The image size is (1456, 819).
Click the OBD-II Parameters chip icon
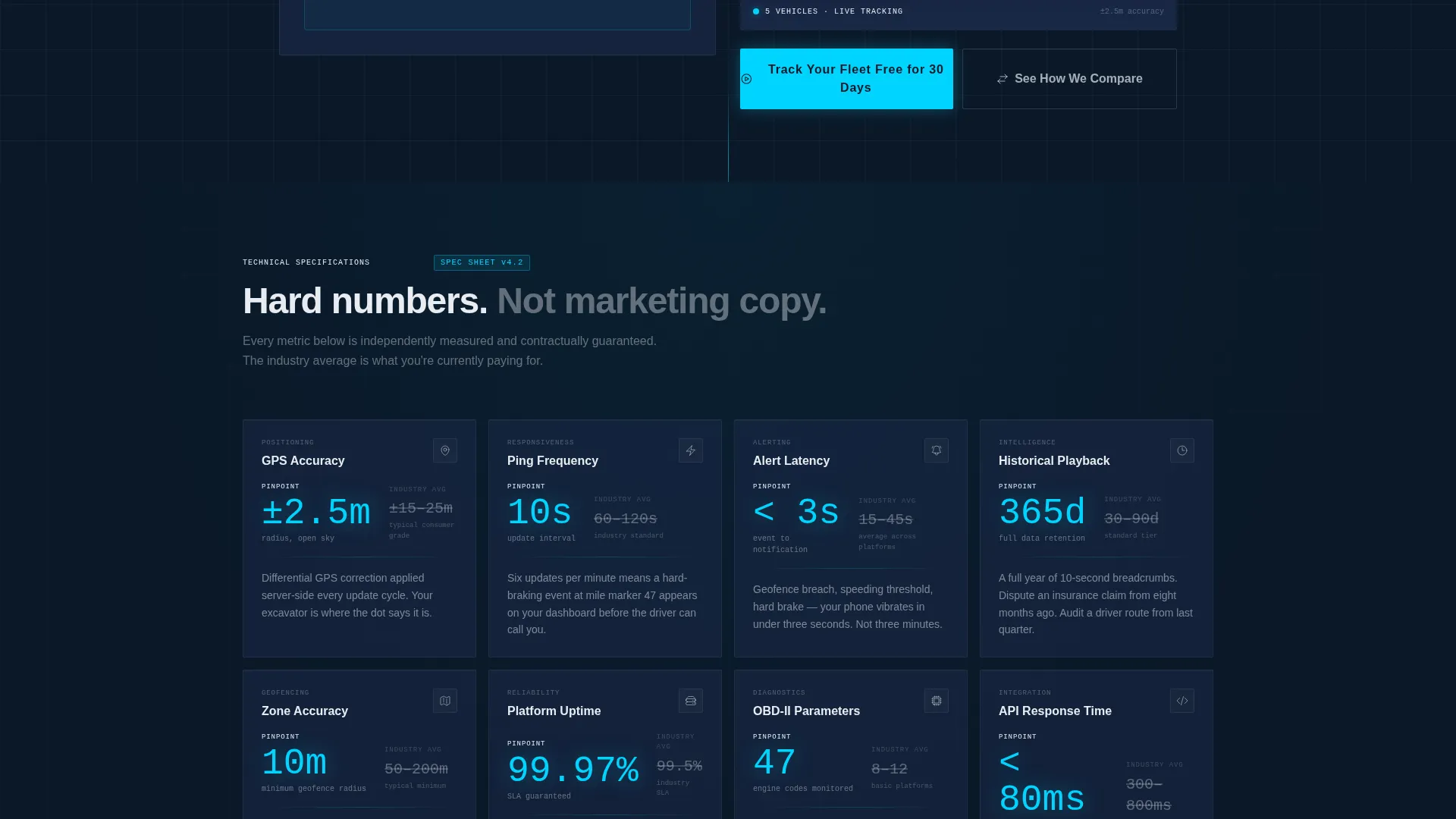point(937,701)
